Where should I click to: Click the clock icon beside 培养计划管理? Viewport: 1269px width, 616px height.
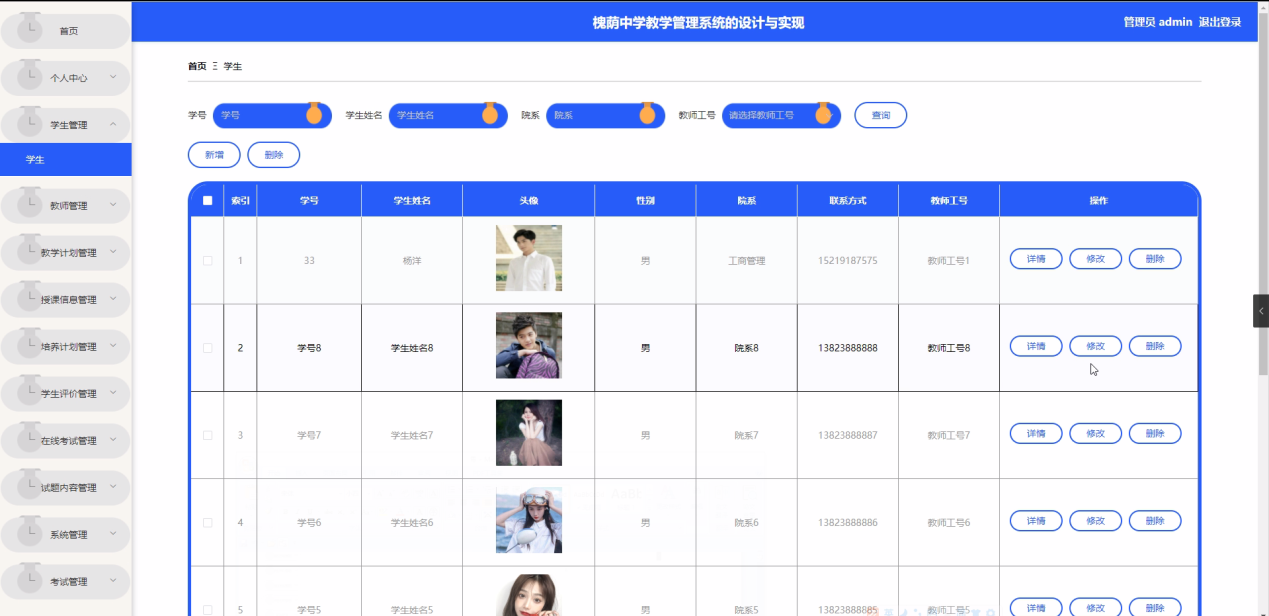(30, 342)
